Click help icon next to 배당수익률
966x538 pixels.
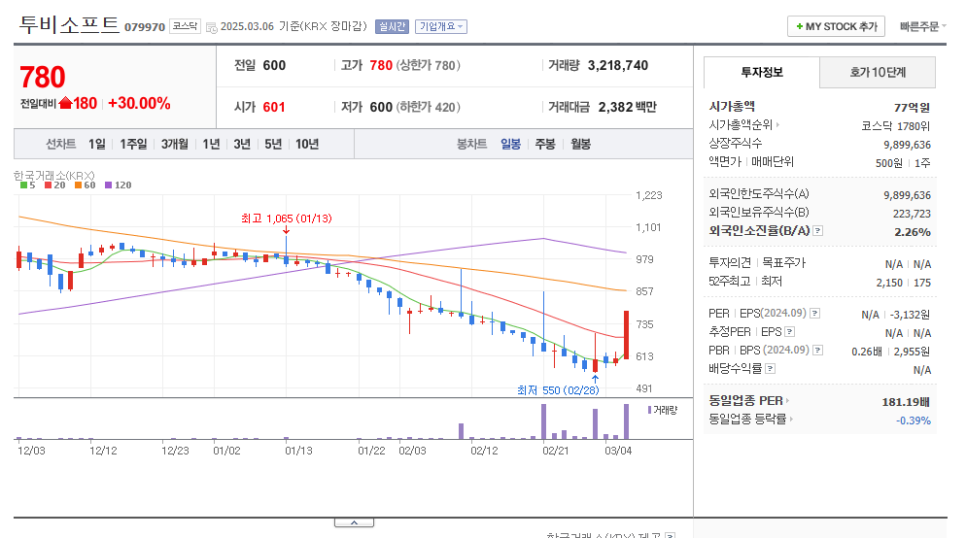[x=770, y=369]
